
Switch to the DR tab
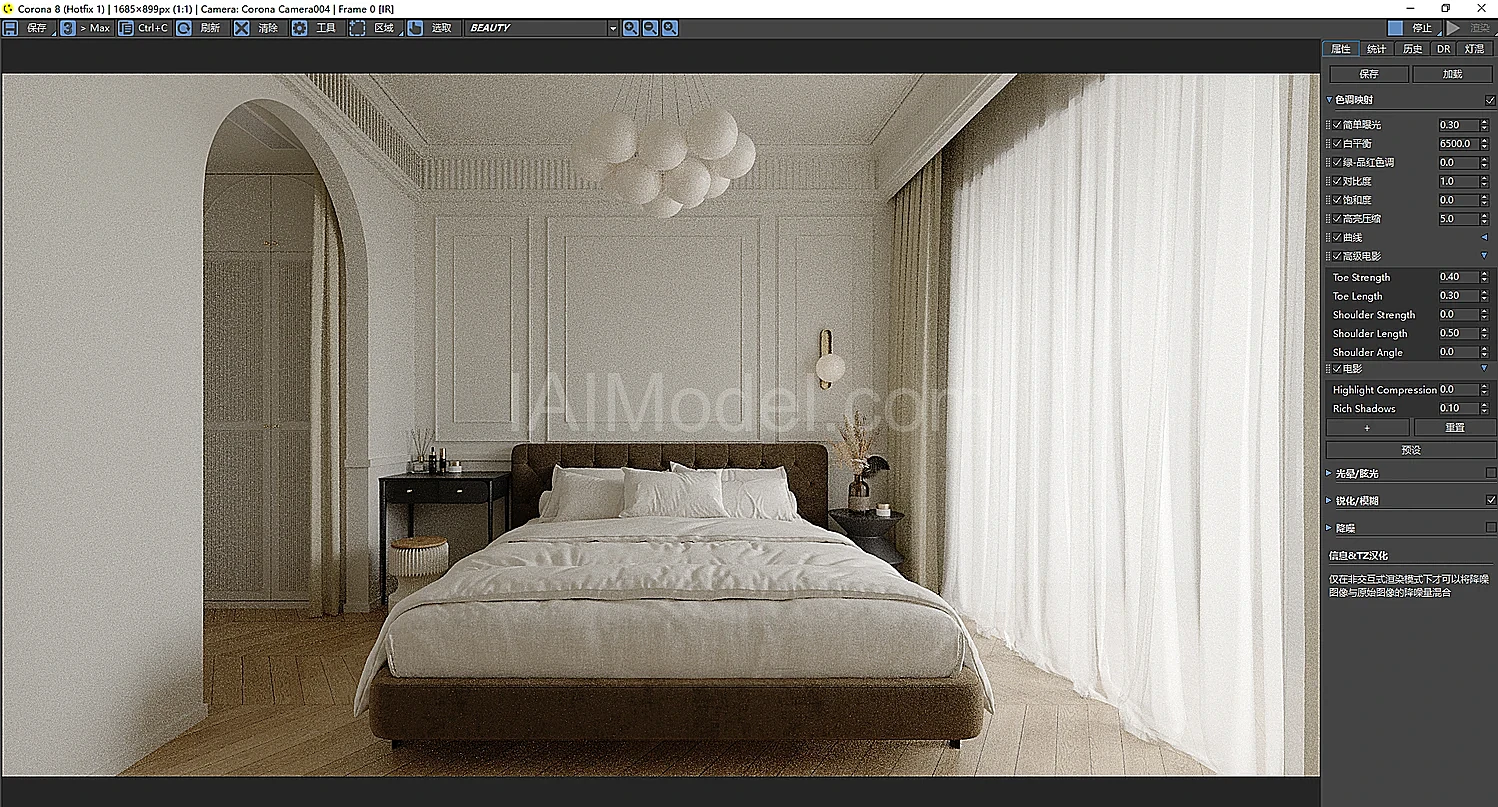pyautogui.click(x=1443, y=48)
